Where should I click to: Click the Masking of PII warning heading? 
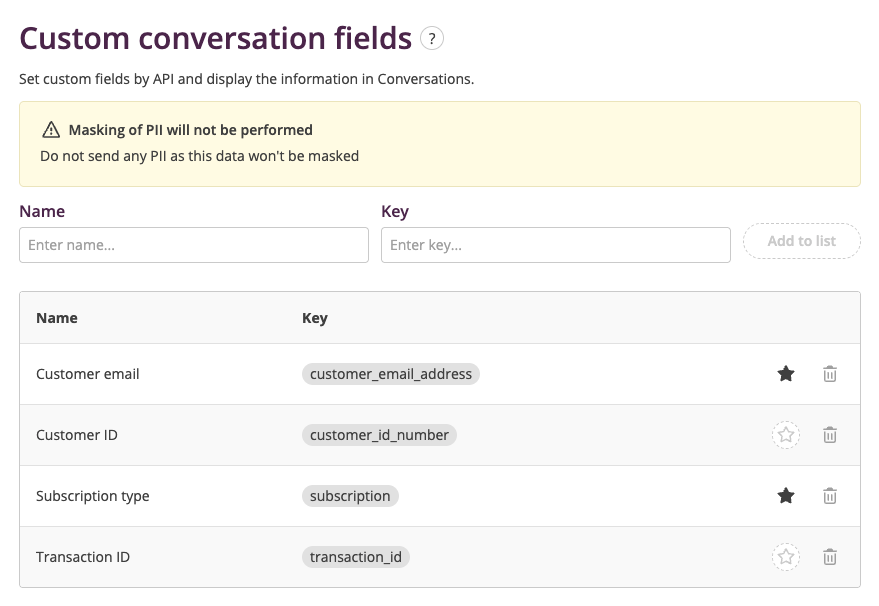(x=191, y=130)
